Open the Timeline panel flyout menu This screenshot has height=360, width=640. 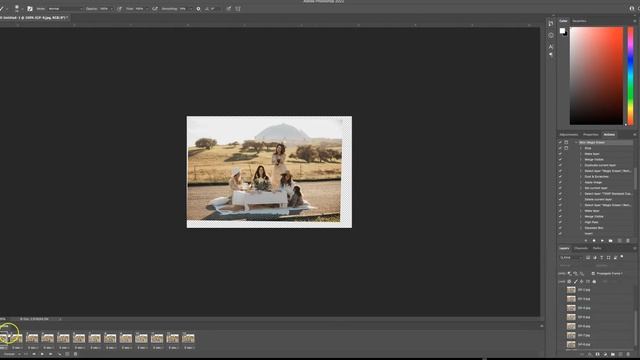coord(542,326)
